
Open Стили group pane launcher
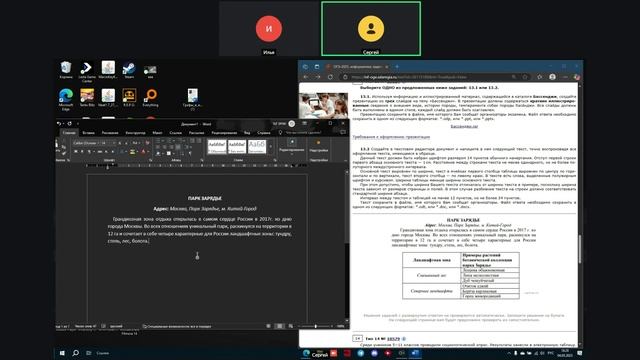tap(275, 160)
